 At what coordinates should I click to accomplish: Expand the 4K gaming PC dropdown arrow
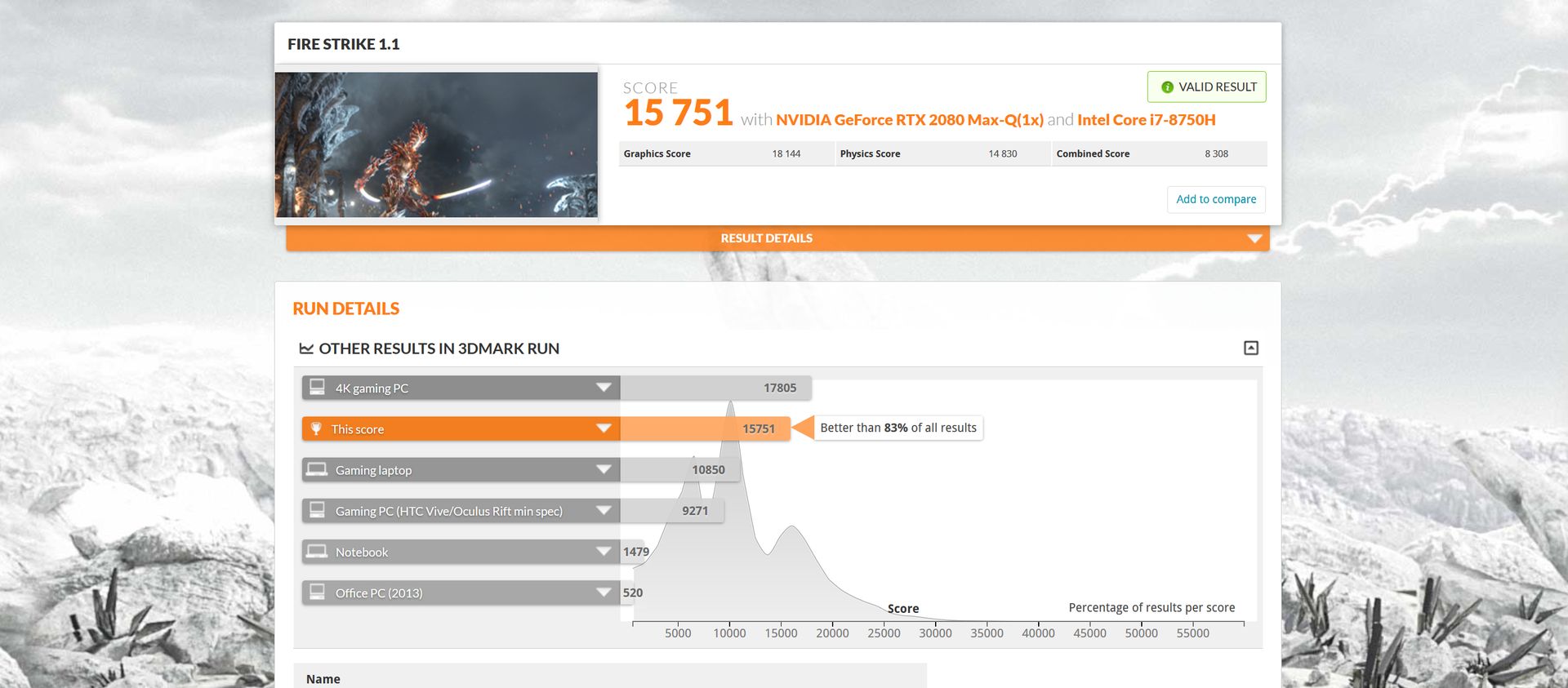pos(604,388)
